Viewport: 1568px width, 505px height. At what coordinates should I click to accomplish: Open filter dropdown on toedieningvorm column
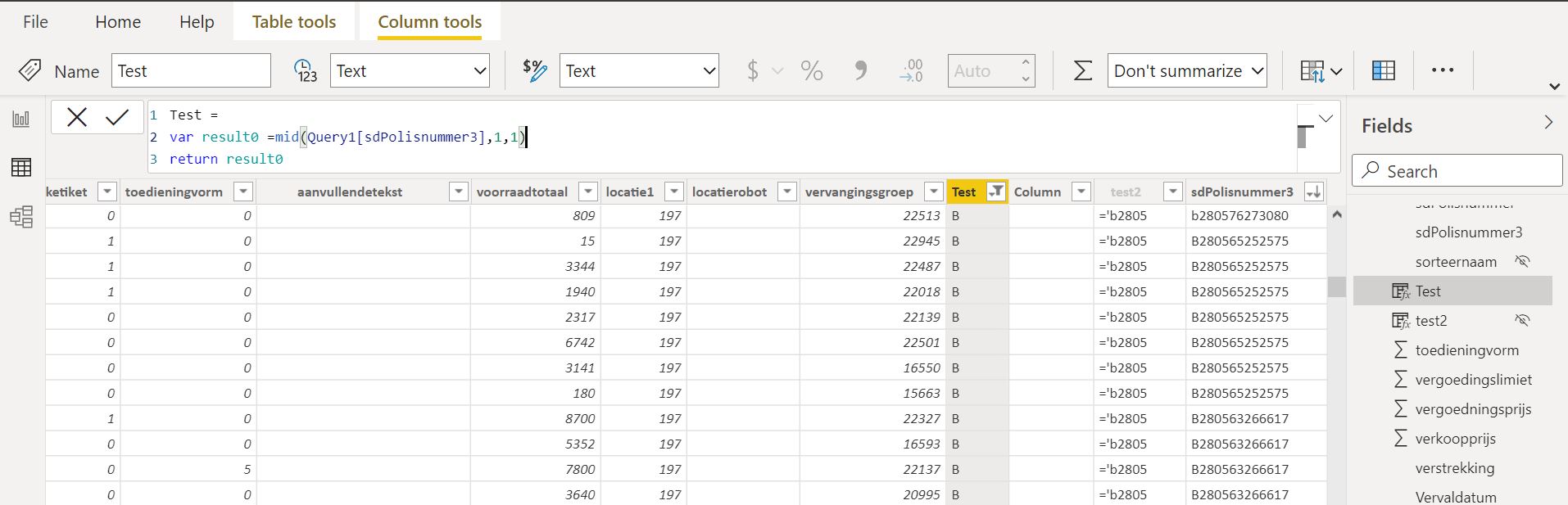pyautogui.click(x=243, y=192)
